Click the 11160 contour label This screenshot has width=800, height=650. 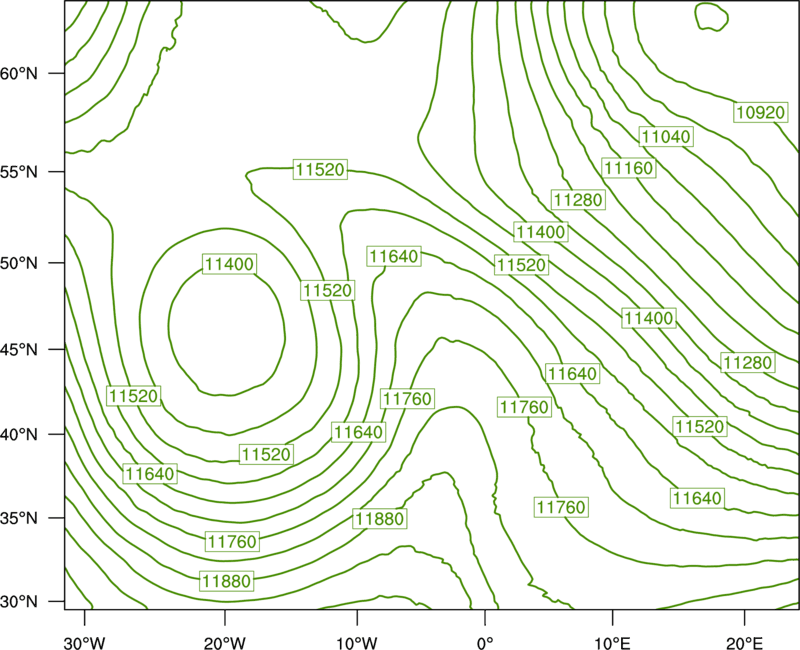(629, 168)
